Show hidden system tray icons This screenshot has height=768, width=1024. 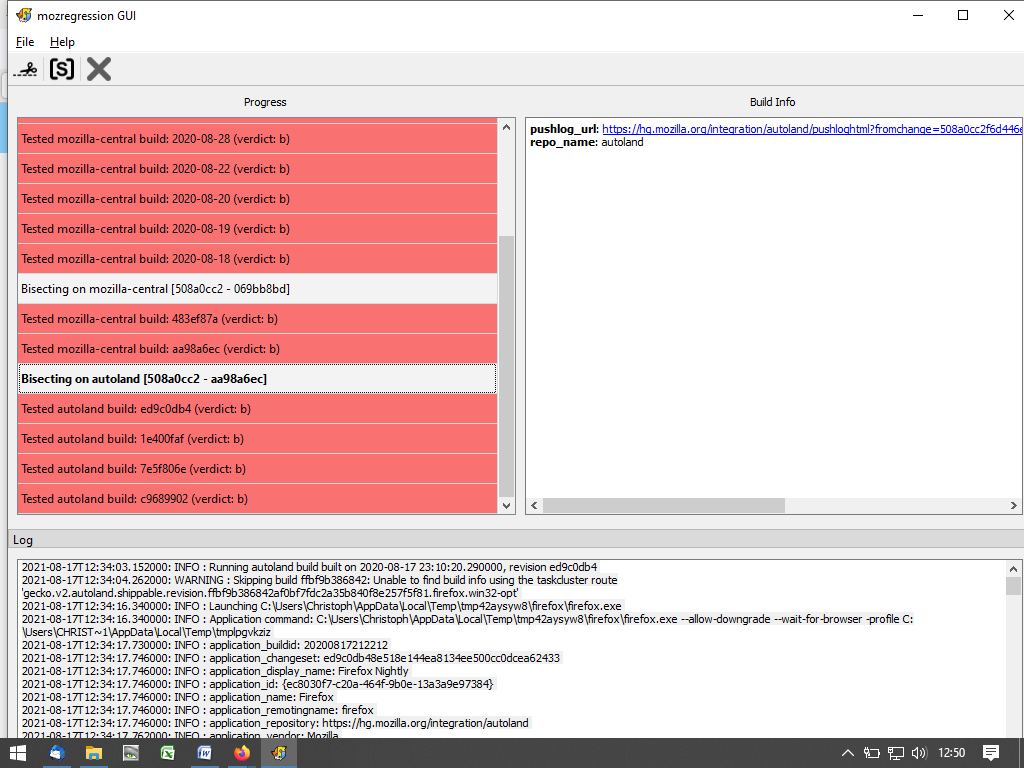point(848,753)
